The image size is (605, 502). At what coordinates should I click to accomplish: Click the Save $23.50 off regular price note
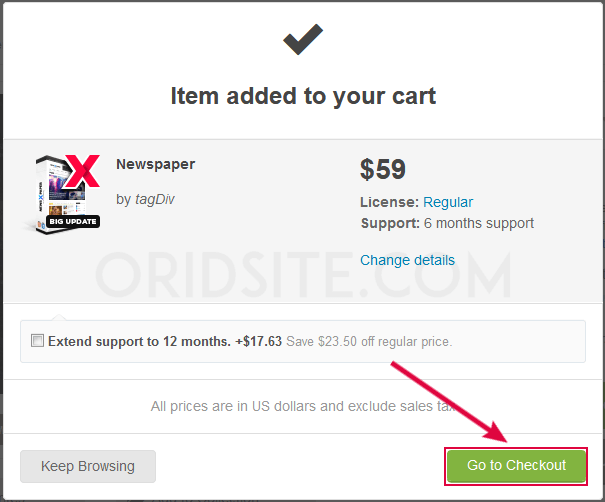click(x=369, y=342)
